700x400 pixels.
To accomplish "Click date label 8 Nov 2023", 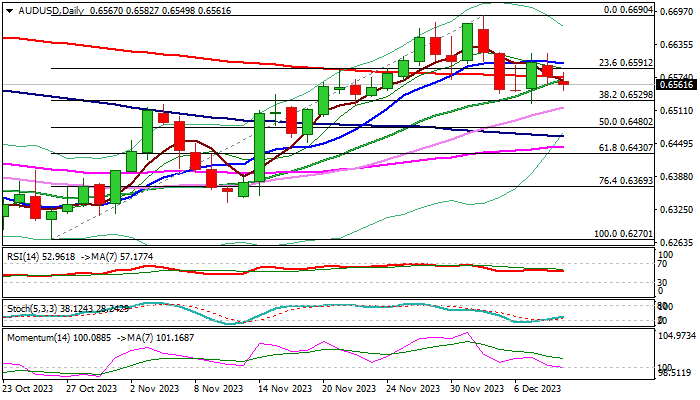I will pyautogui.click(x=219, y=389).
